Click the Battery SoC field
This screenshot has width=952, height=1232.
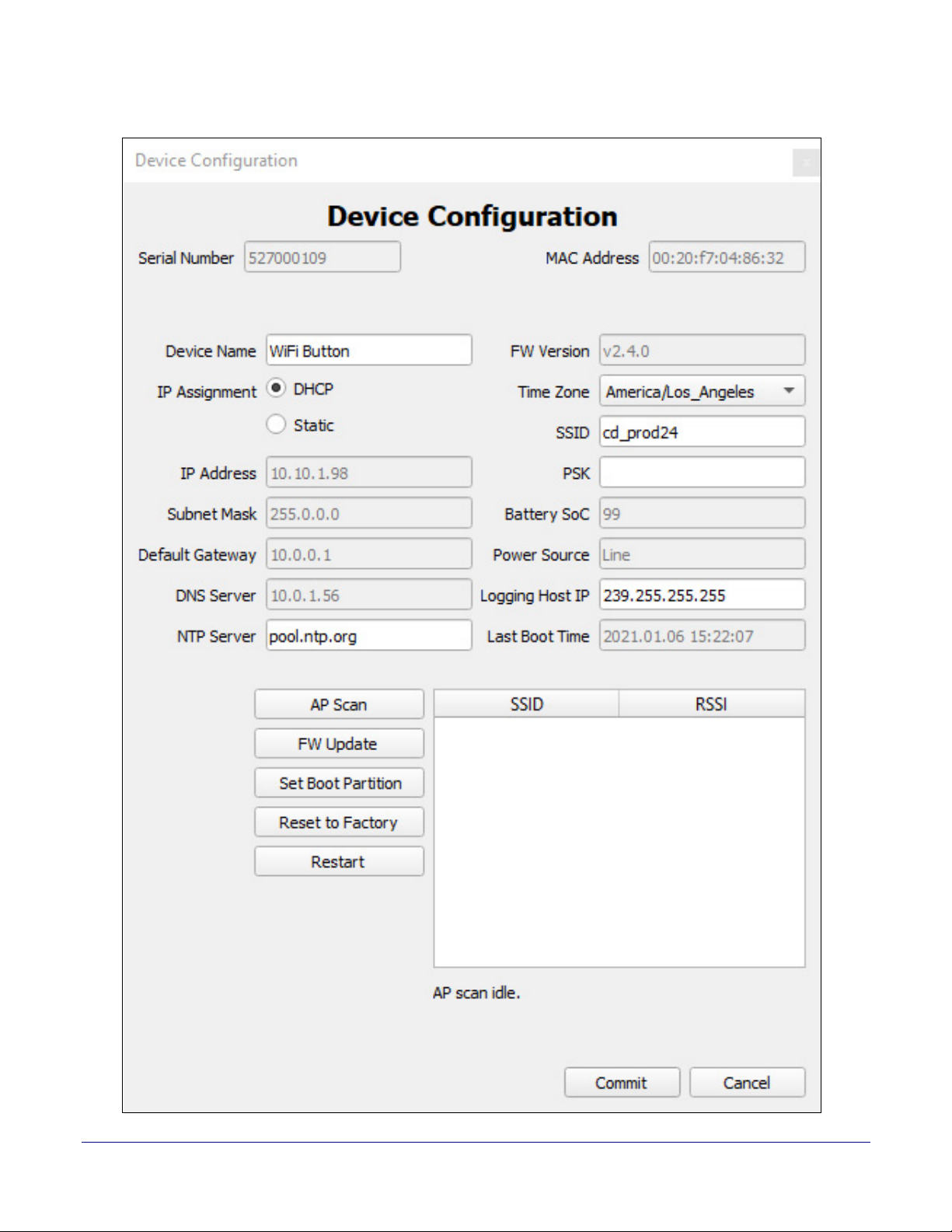point(702,514)
